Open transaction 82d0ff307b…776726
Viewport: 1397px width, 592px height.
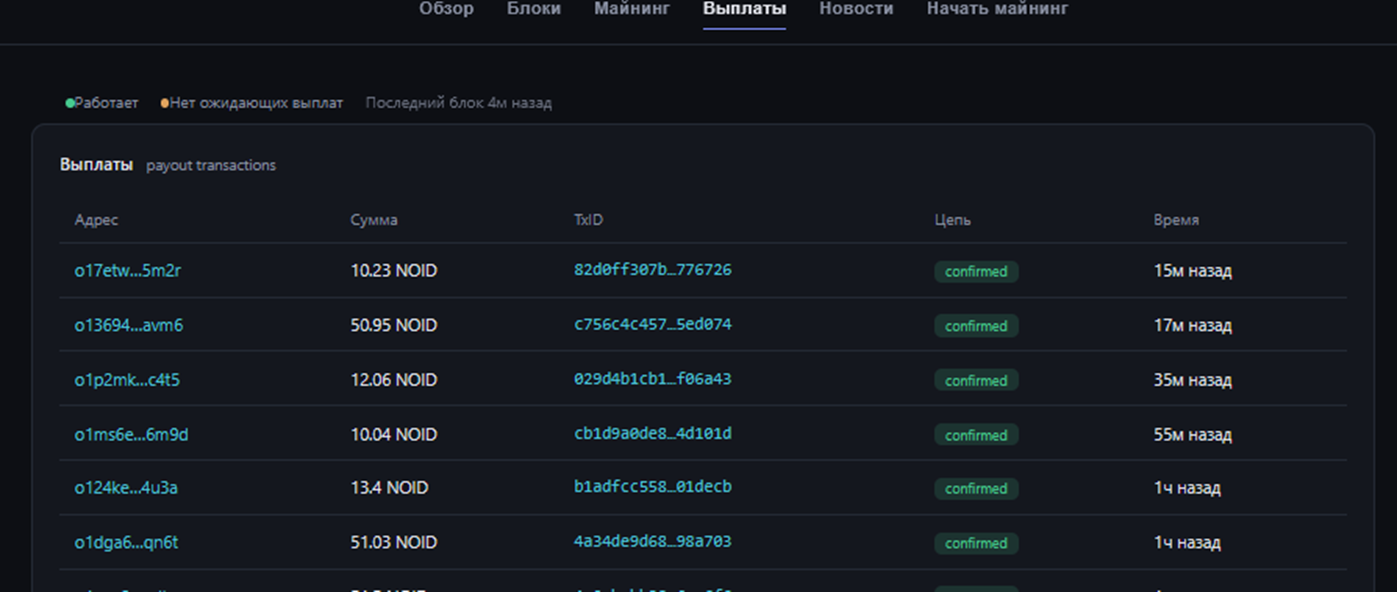653,270
